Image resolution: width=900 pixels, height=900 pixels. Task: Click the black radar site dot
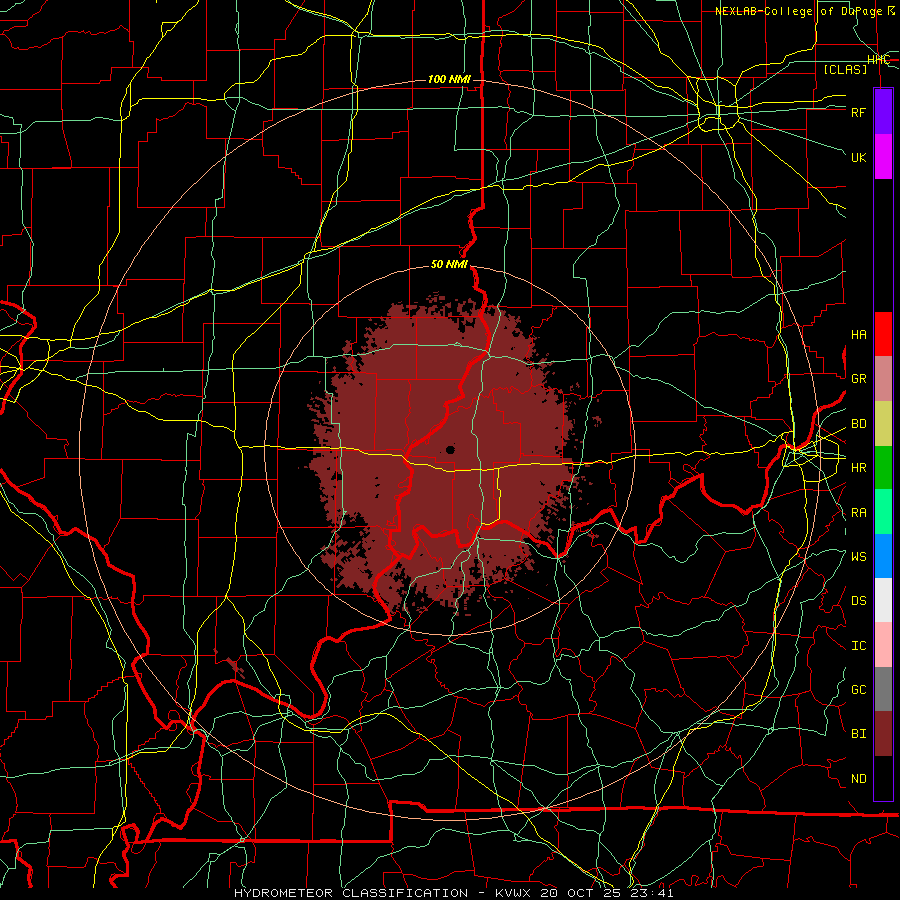[450, 450]
